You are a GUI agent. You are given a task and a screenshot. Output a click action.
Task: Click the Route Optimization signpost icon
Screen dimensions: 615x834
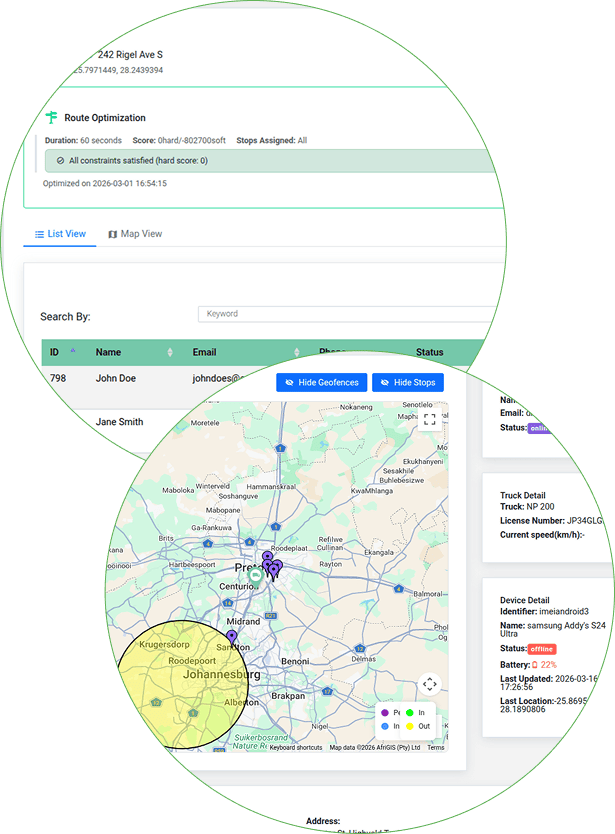click(51, 118)
